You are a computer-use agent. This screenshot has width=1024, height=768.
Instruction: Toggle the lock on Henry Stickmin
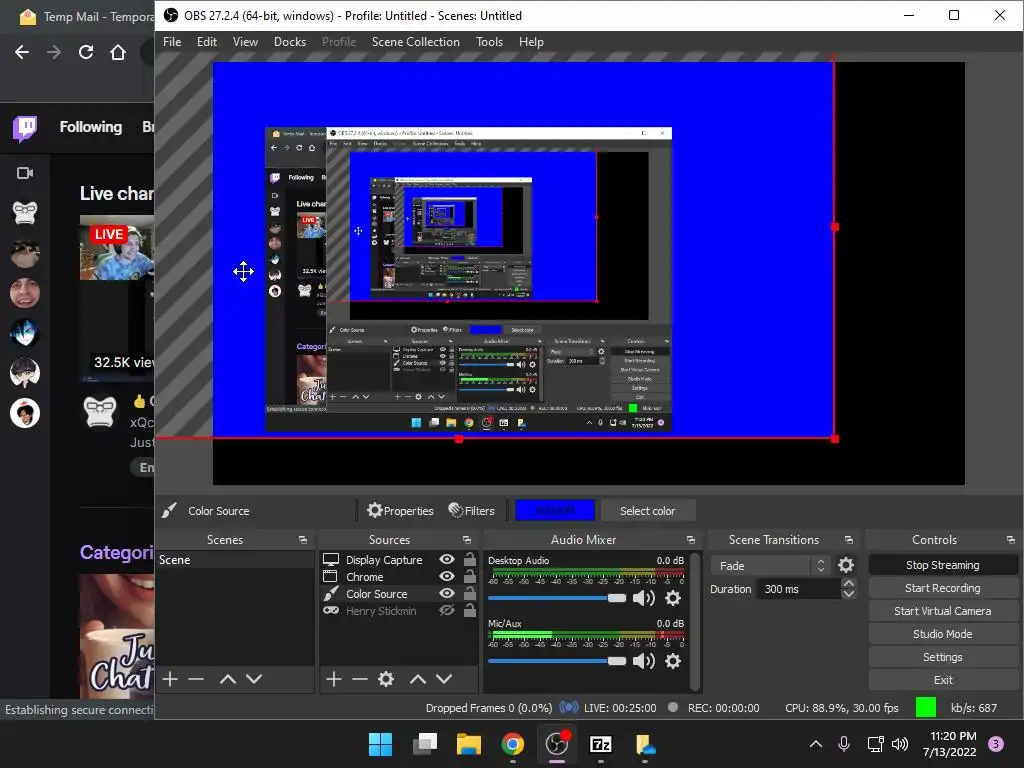tap(470, 611)
